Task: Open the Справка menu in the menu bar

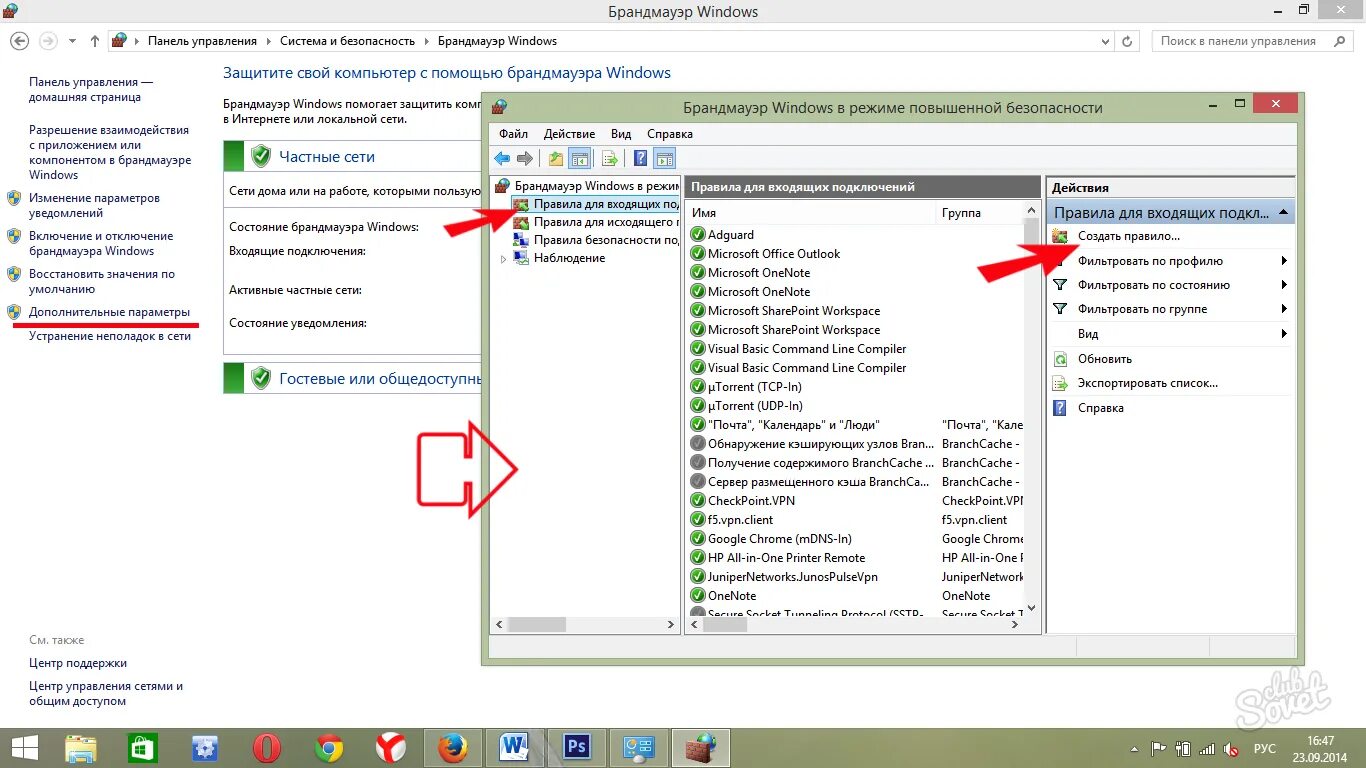Action: tap(670, 134)
